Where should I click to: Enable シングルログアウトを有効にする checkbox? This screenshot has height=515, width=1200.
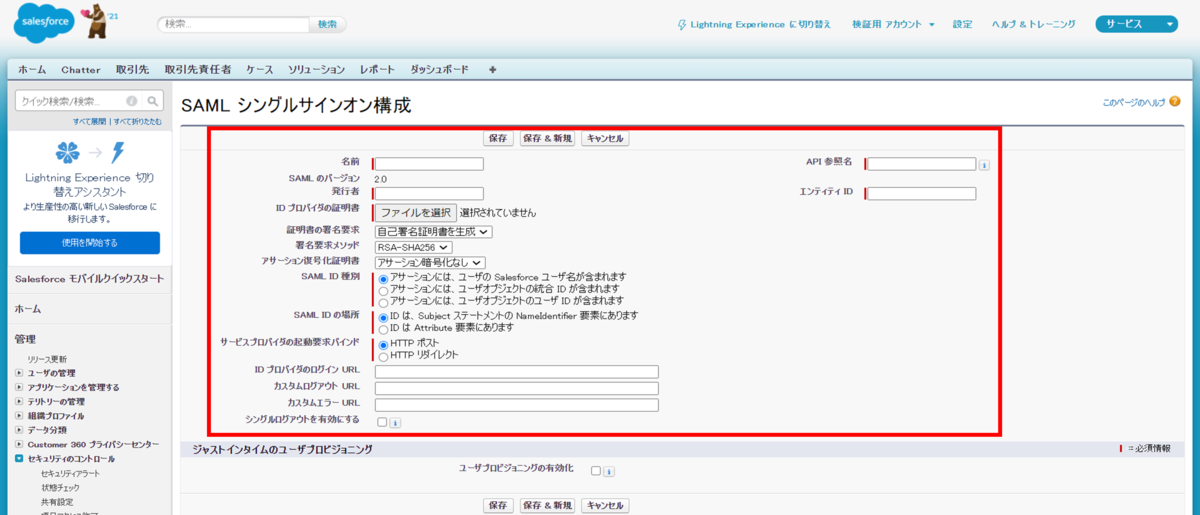click(x=382, y=422)
